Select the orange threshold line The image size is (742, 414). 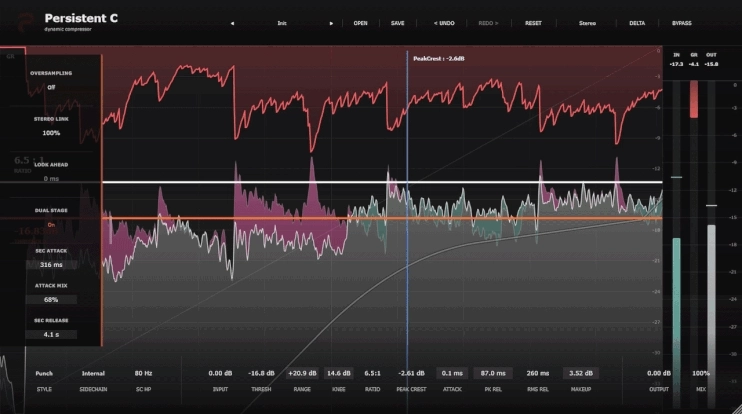[x=382, y=218]
